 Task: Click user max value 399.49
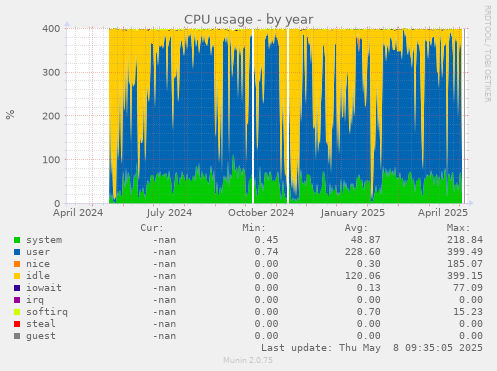click(465, 252)
